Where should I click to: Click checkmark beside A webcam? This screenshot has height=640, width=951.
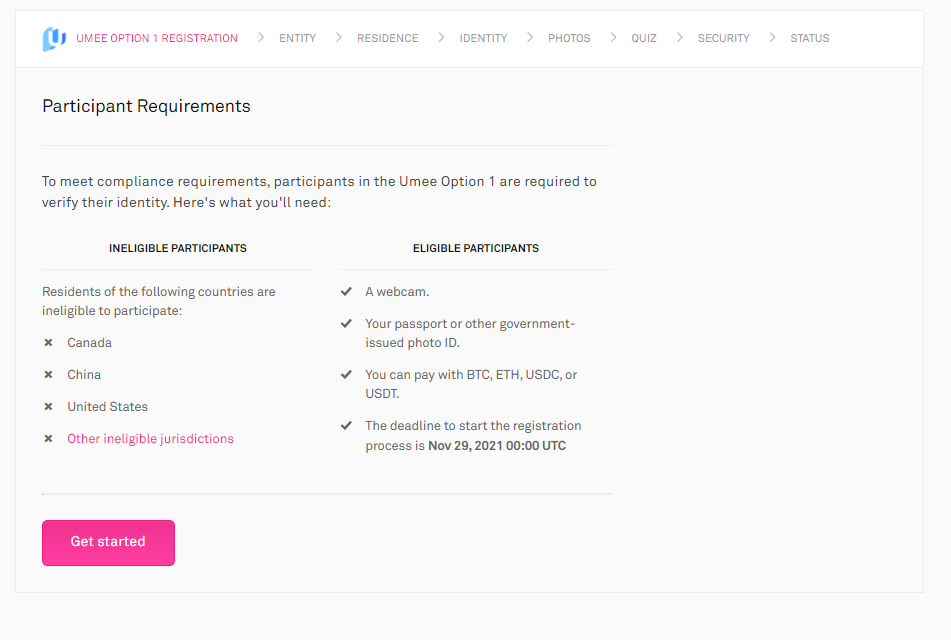(x=346, y=292)
